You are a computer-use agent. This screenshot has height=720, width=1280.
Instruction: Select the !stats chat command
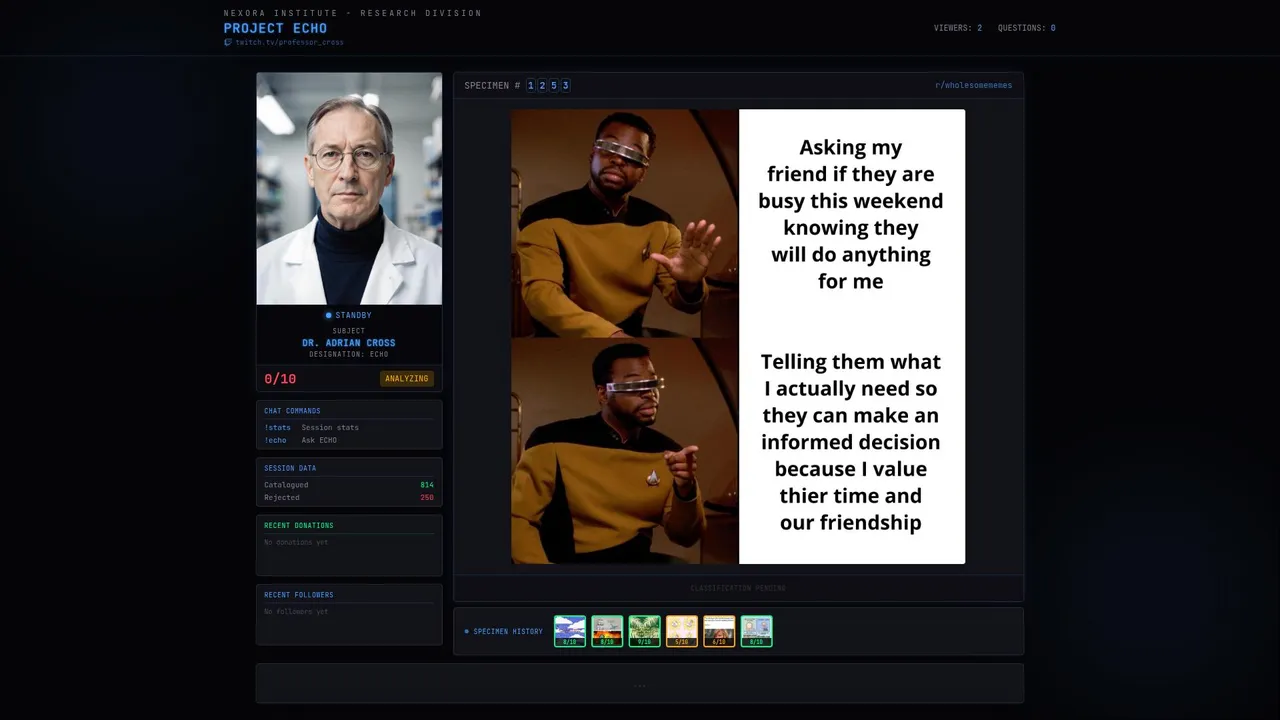point(278,427)
